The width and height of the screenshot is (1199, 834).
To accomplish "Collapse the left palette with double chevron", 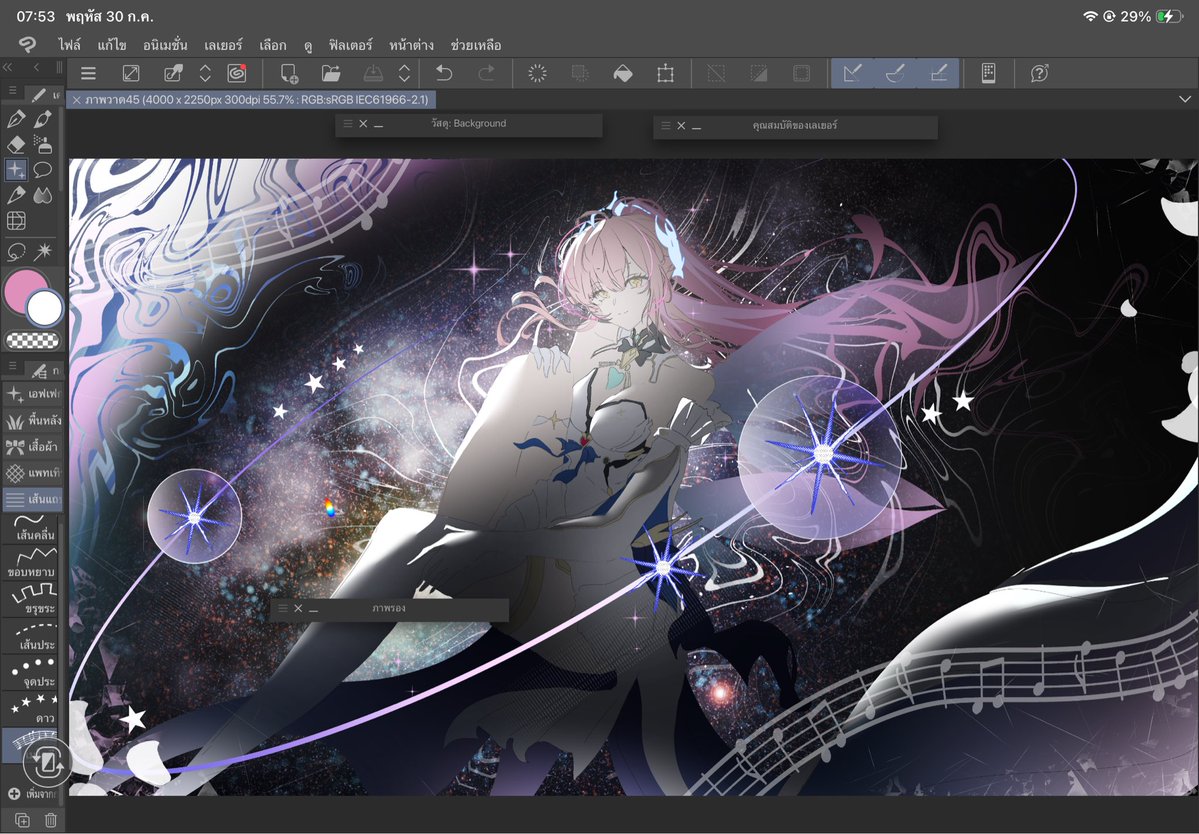I will (x=8, y=67).
